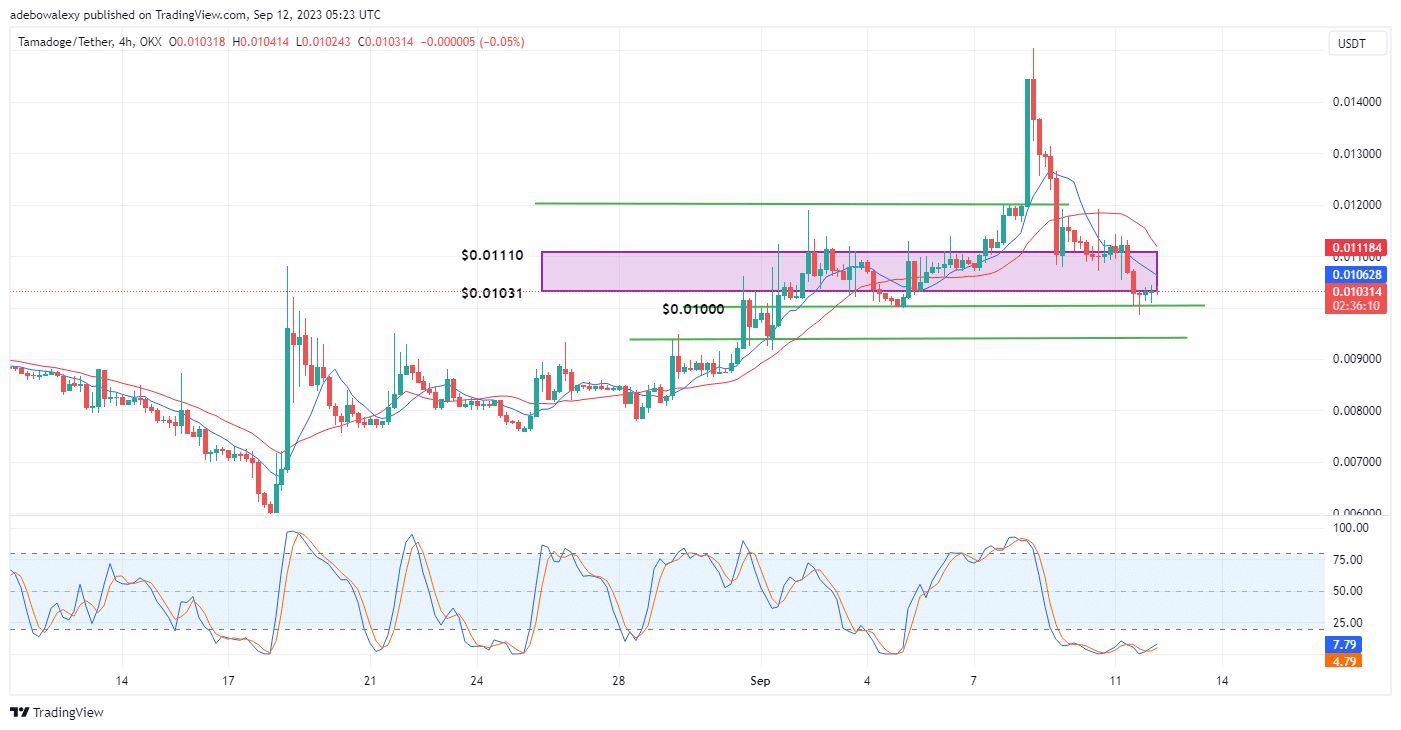The width and height of the screenshot is (1401, 730).
Task: Click the 0.013000 price axis label
Action: tap(1357, 154)
